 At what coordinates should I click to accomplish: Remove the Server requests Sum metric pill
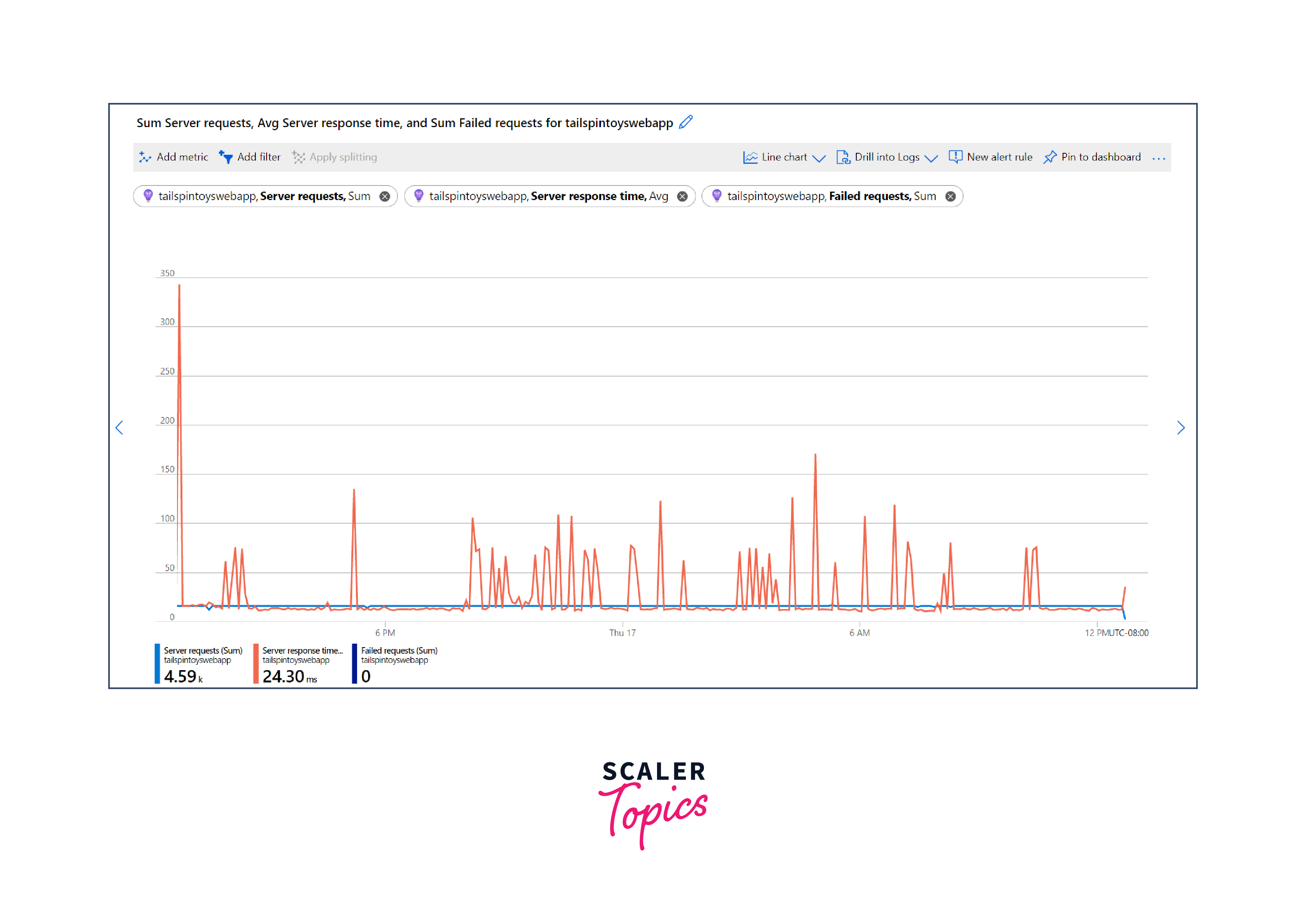(385, 196)
